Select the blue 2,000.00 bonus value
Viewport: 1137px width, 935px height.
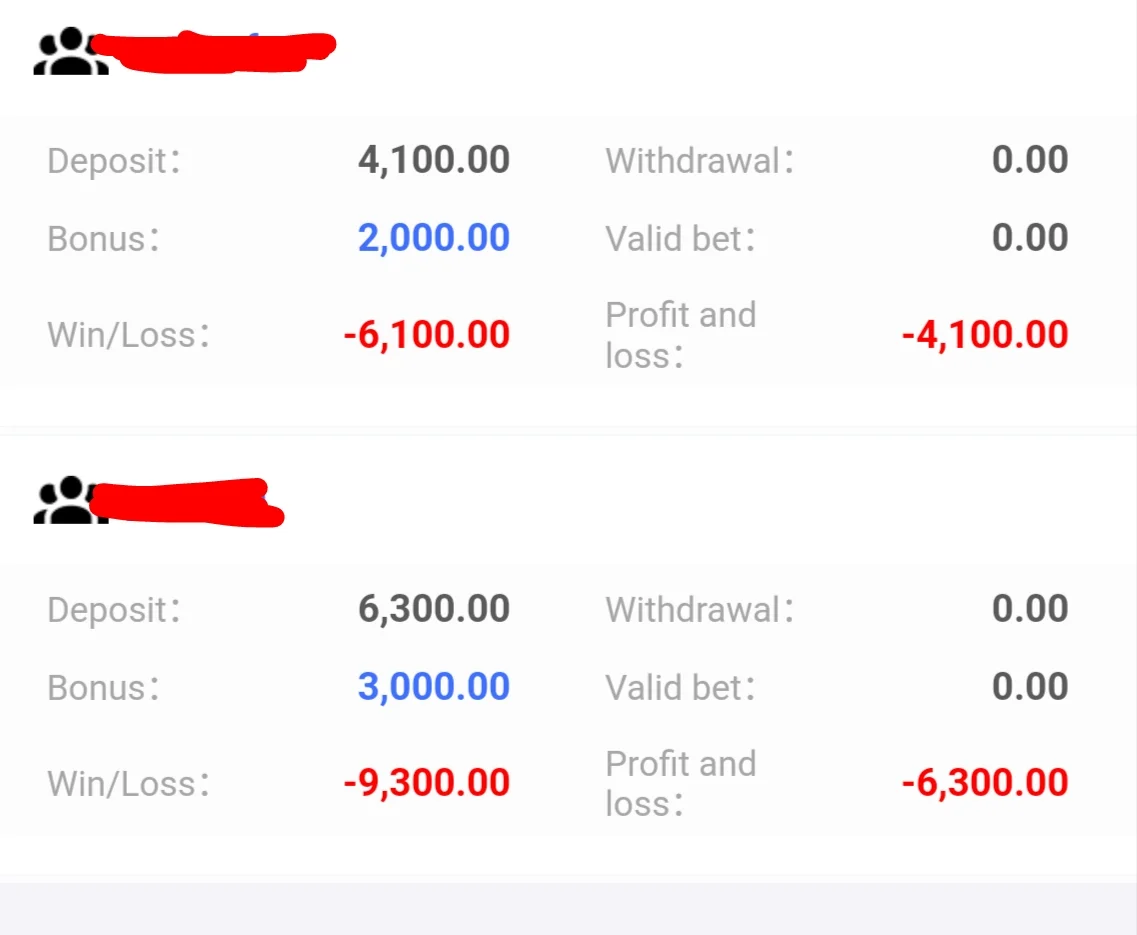pyautogui.click(x=434, y=239)
